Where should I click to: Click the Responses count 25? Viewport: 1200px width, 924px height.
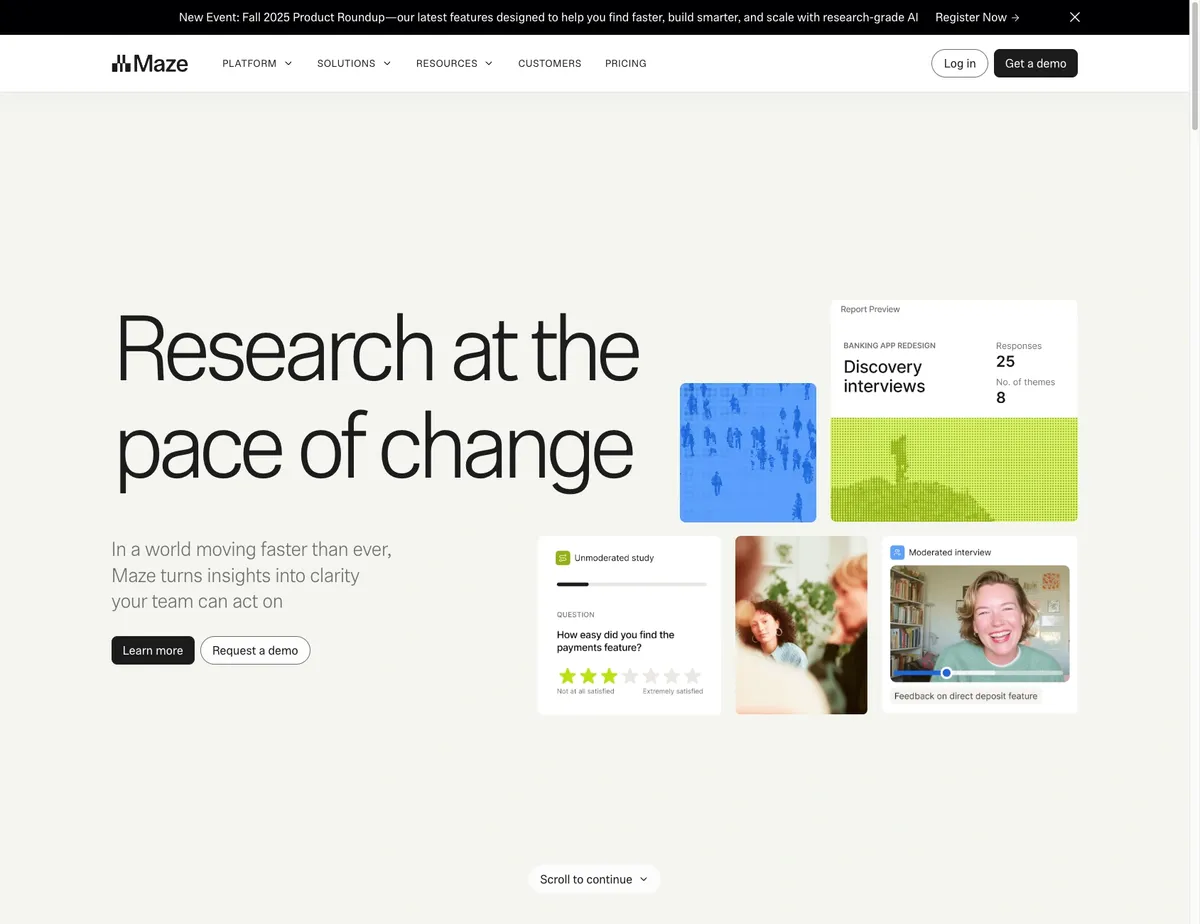tap(1005, 362)
